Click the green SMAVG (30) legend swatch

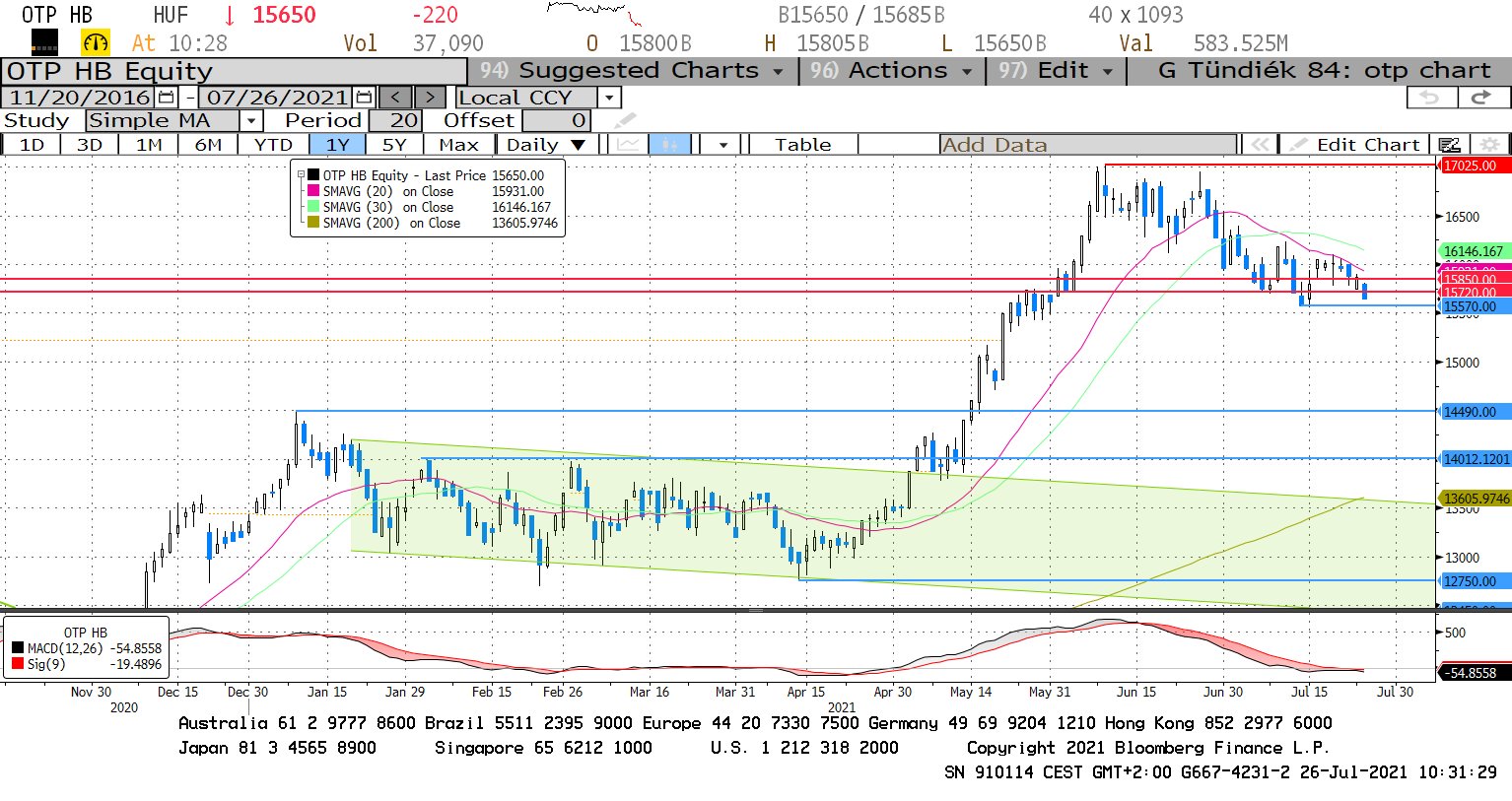coord(313,207)
